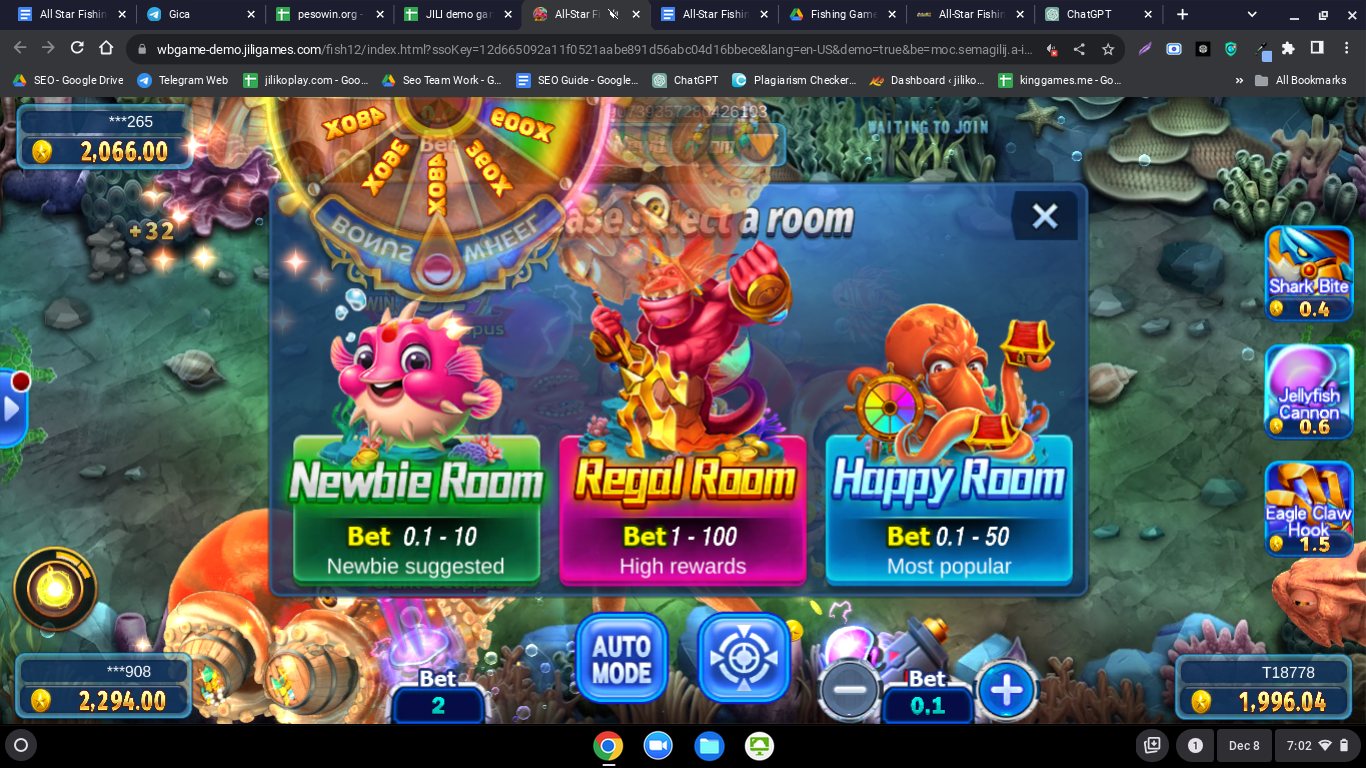The width and height of the screenshot is (1366, 768).
Task: Toggle the browser side panel
Action: point(1317,49)
